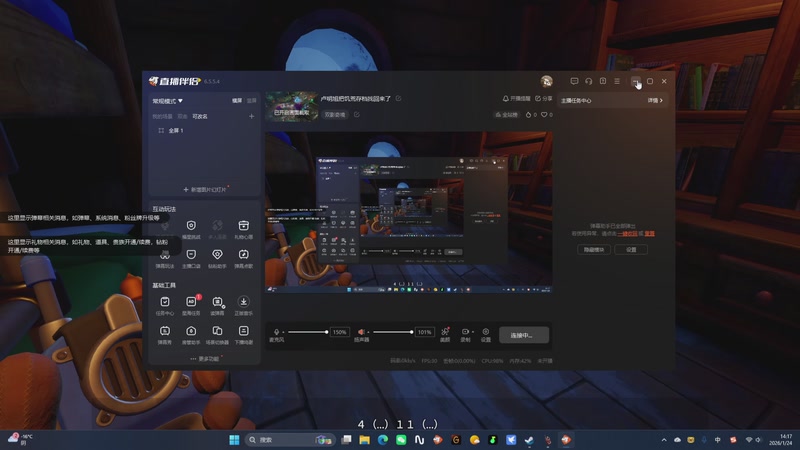Click the 全站榜 ranking button
The height and width of the screenshot is (450, 800).
click(507, 115)
